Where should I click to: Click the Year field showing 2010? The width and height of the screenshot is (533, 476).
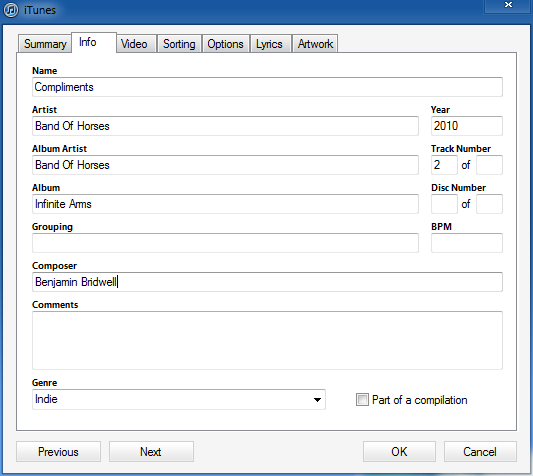point(467,126)
